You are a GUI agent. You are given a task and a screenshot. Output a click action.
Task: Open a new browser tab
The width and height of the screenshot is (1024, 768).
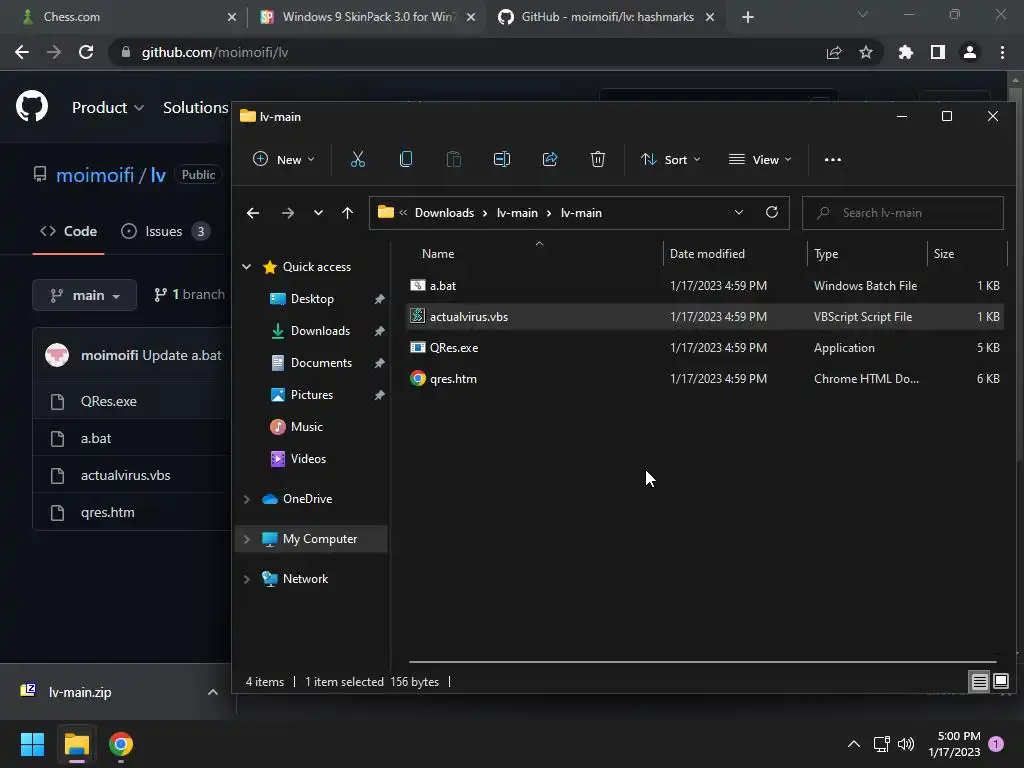(748, 18)
